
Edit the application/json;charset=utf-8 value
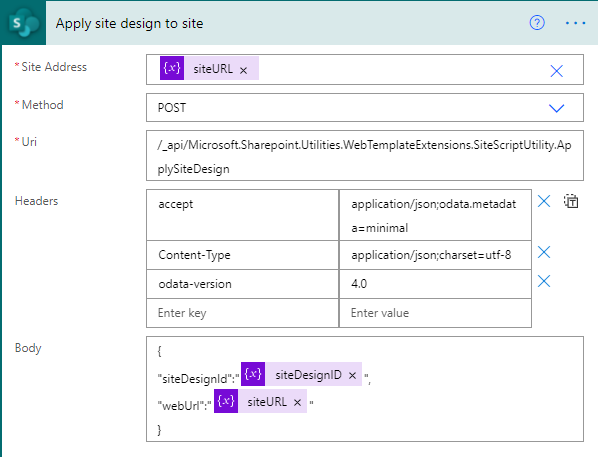[435, 255]
